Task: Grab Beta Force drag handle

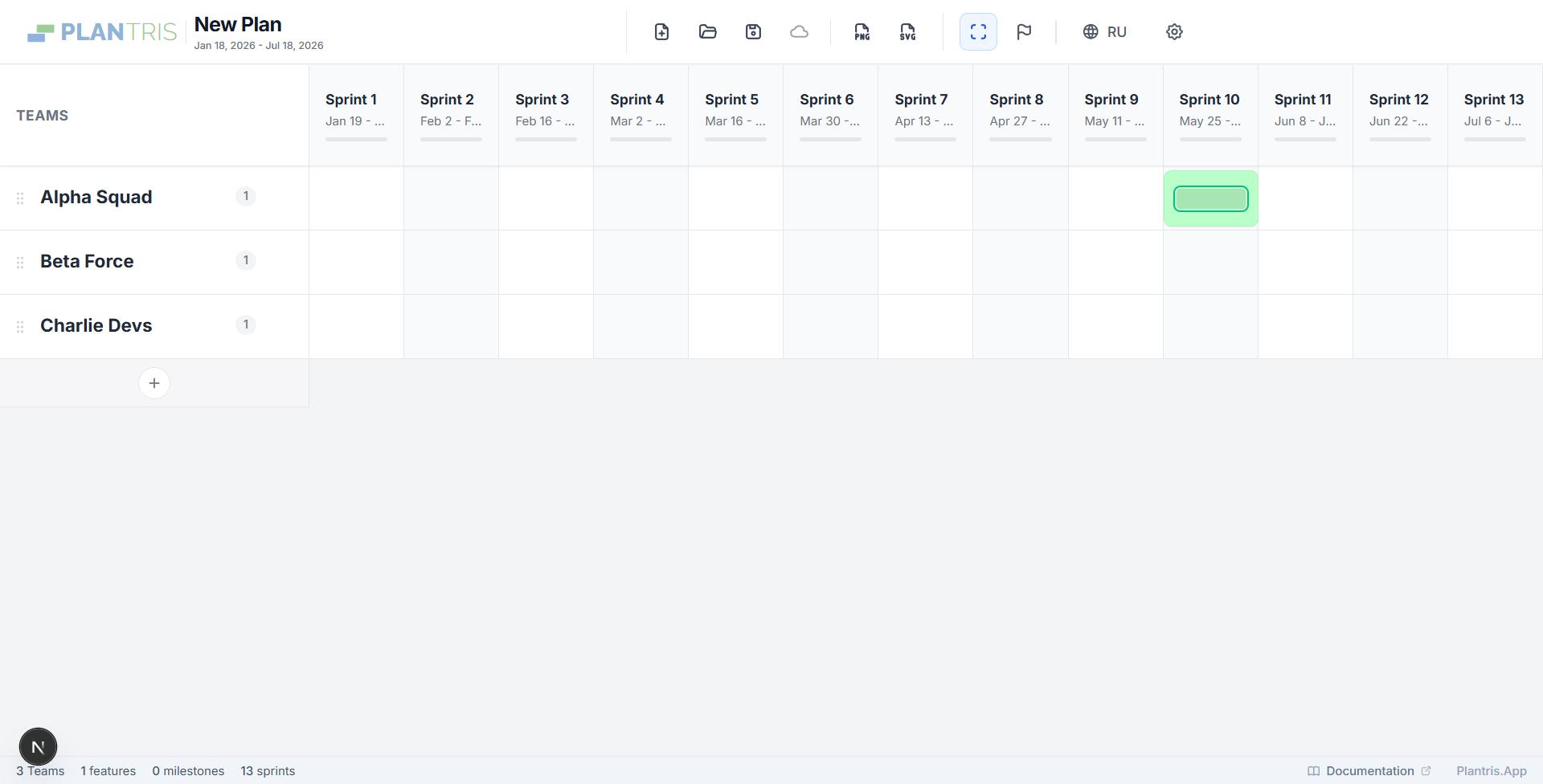Action: [20, 262]
